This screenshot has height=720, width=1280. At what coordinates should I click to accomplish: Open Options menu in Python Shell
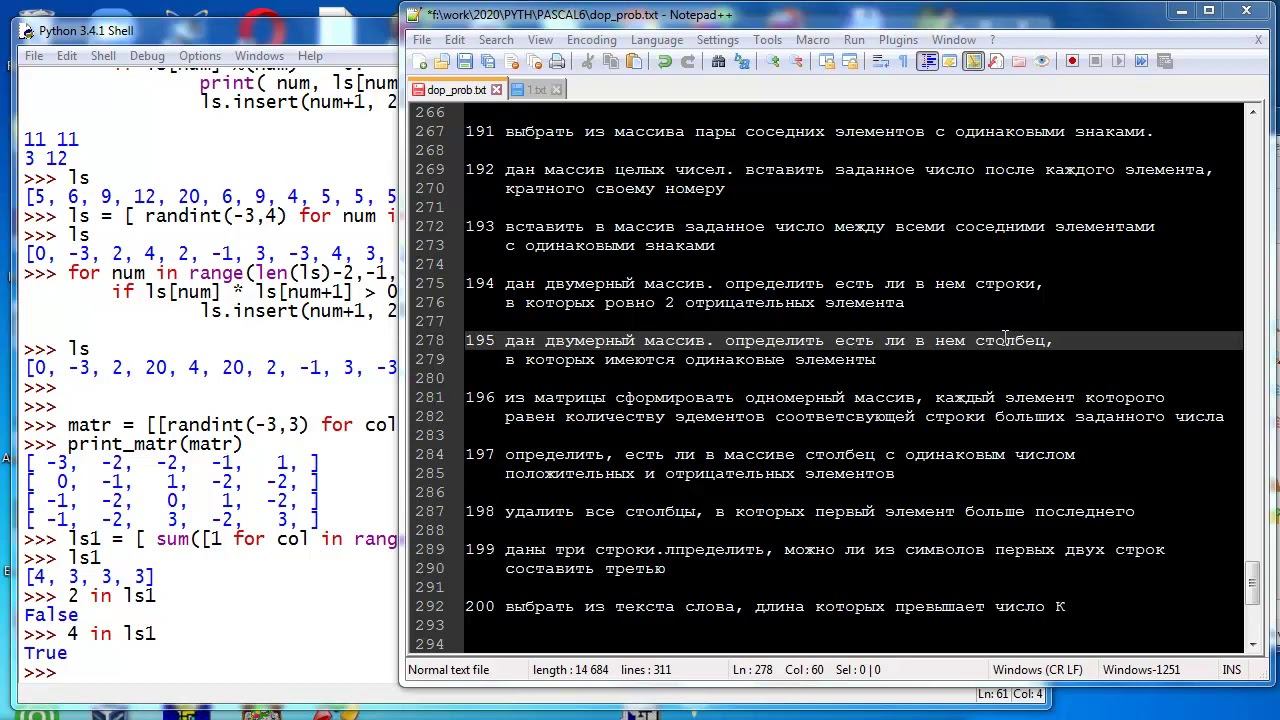[200, 56]
